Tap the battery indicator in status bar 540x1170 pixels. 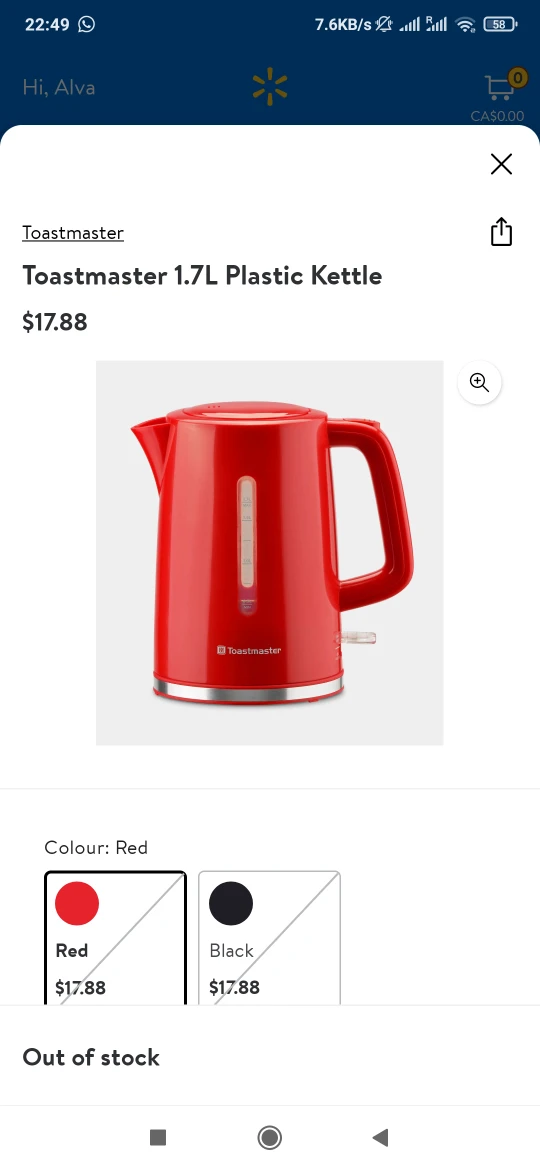point(500,25)
